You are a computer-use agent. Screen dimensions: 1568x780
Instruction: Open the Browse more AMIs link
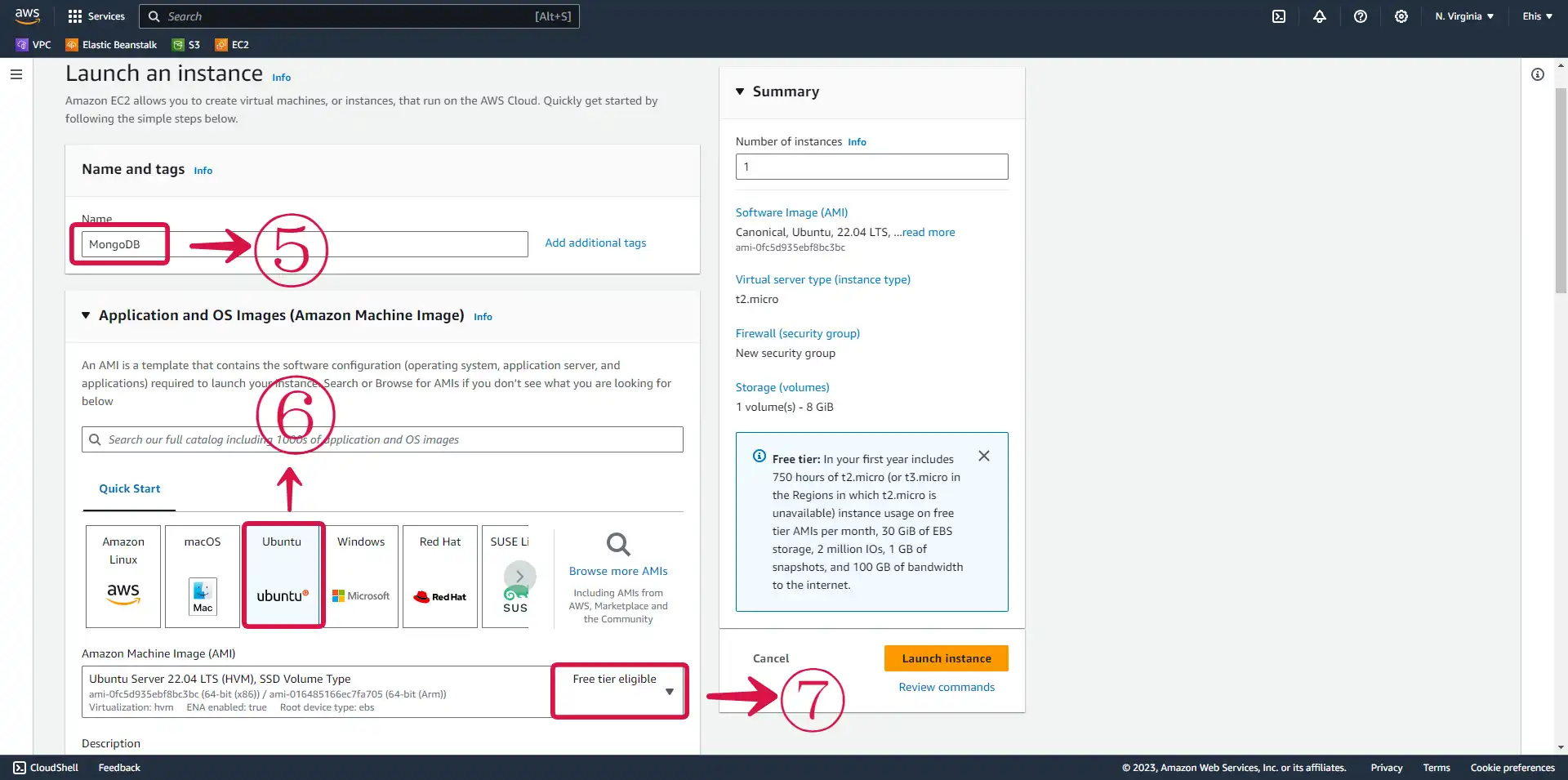618,571
